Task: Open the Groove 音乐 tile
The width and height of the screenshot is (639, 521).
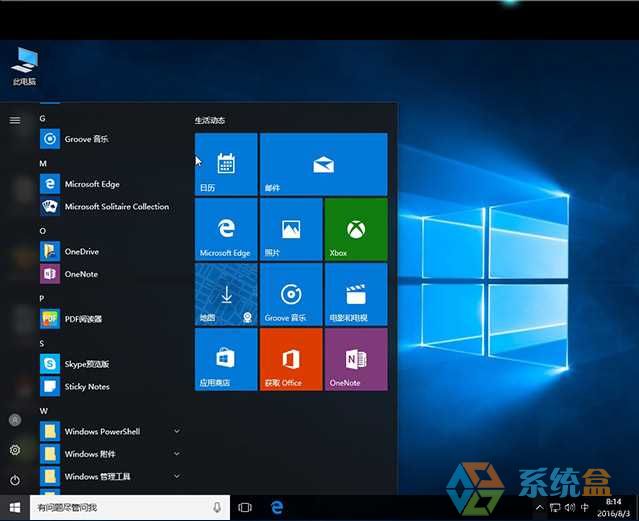Action: [x=290, y=294]
